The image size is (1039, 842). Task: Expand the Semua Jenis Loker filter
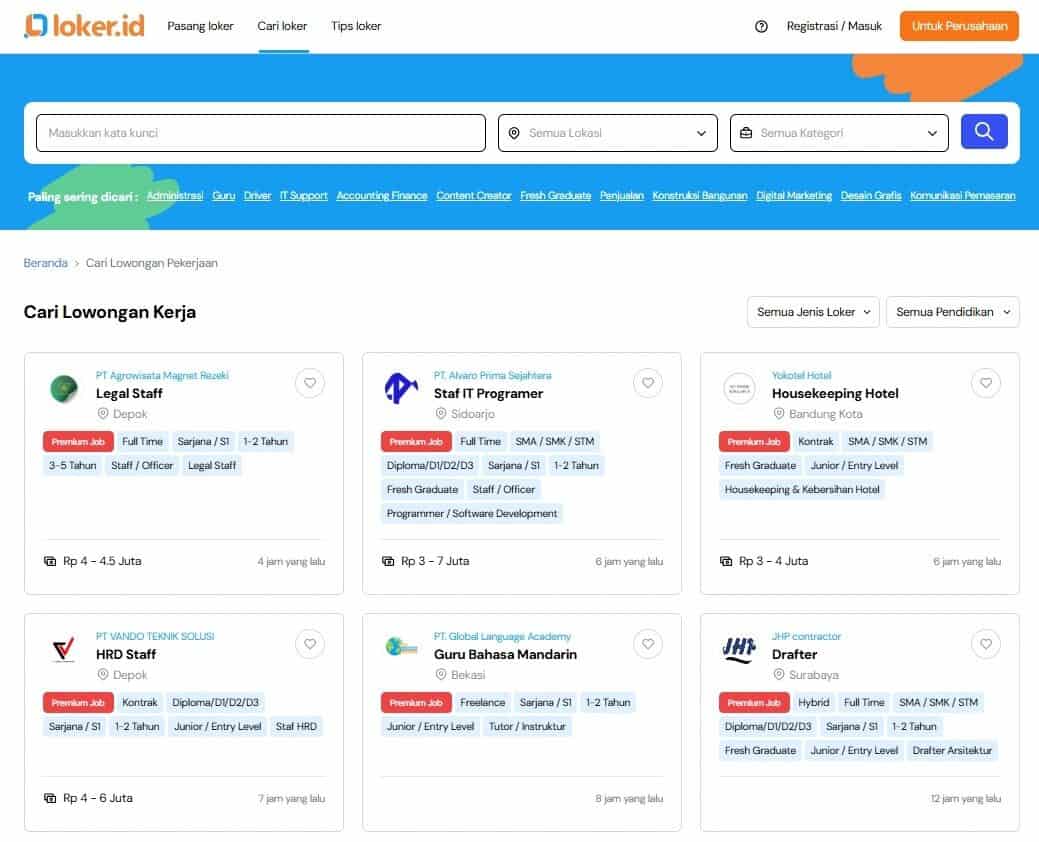(x=812, y=312)
